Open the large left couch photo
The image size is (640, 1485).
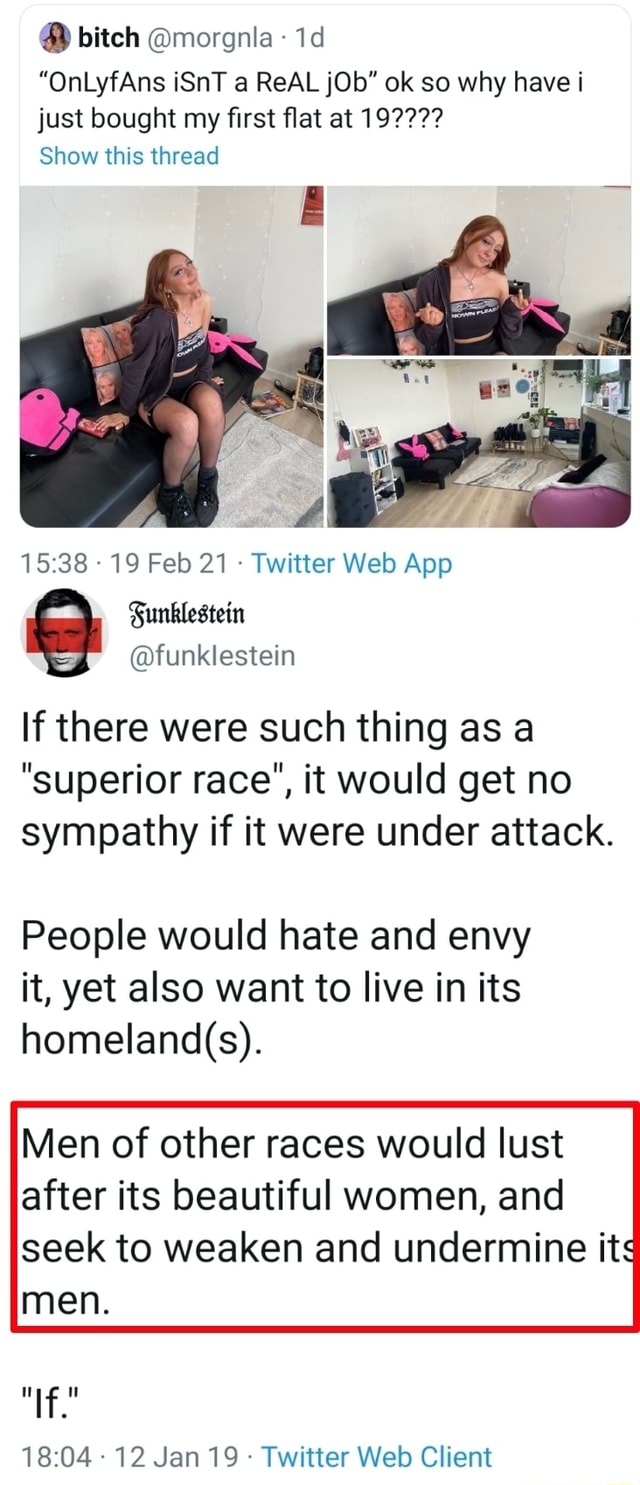(x=172, y=355)
